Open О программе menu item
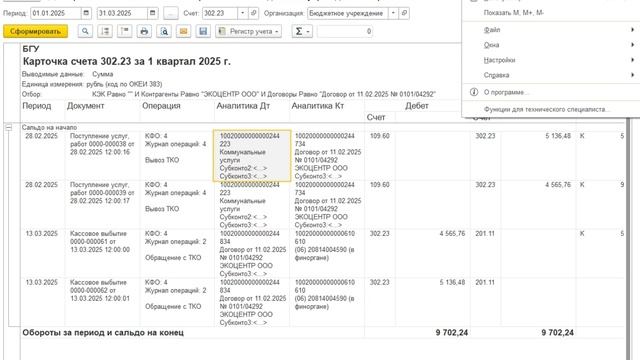Screen dimensions: 640x360 551,92
